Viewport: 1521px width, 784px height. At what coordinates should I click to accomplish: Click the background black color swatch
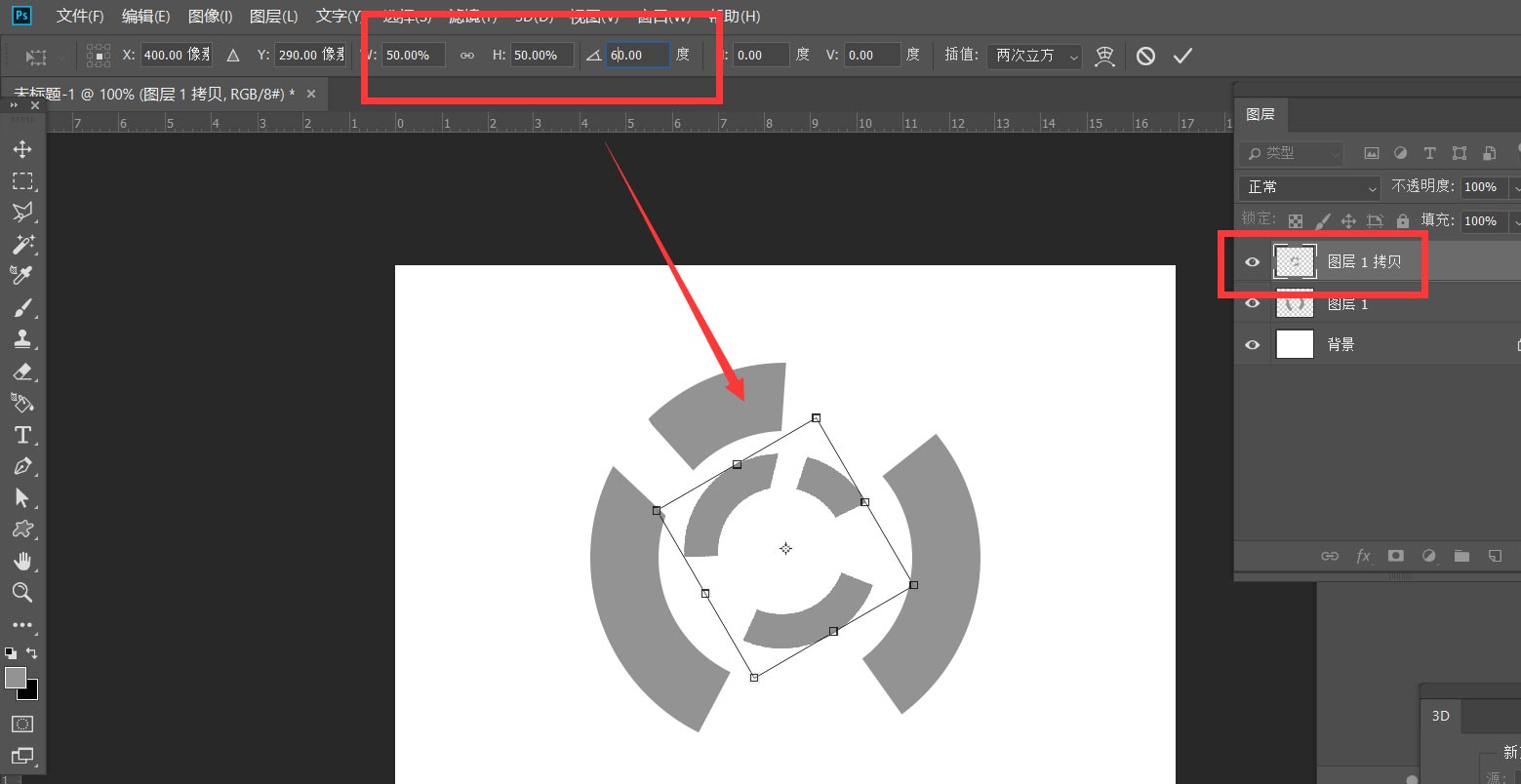click(31, 691)
